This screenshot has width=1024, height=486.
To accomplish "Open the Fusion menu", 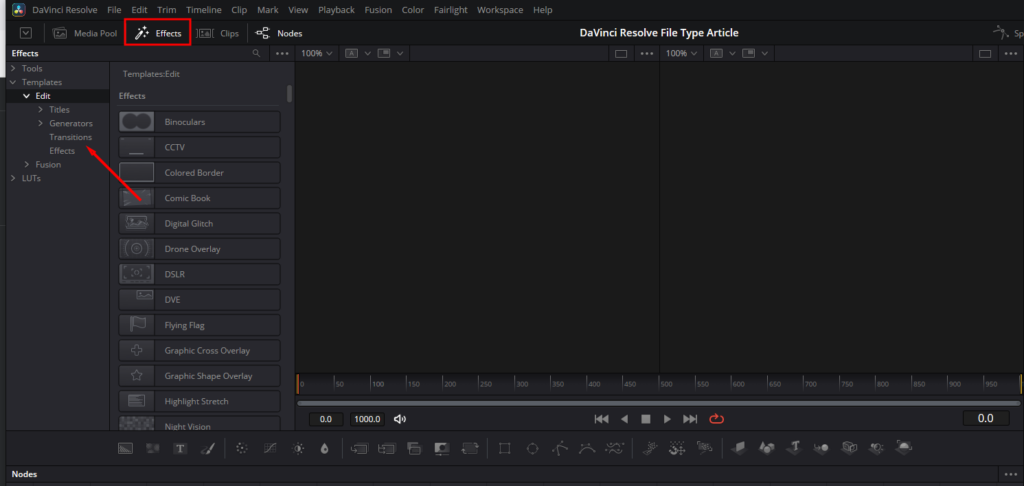I will coord(378,10).
